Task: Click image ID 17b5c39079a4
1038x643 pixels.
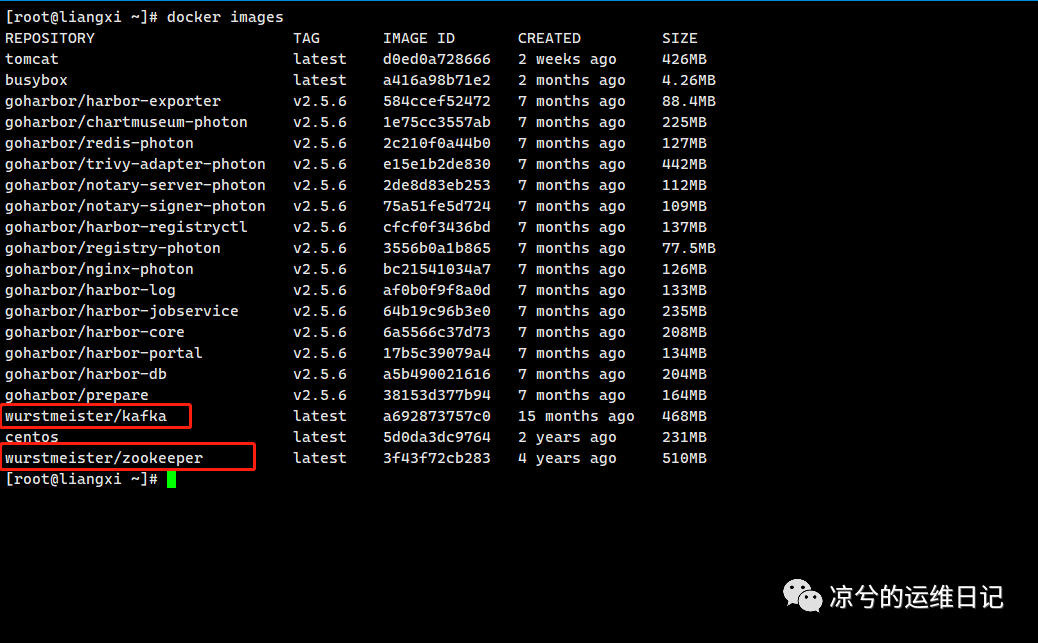Action: 437,354
